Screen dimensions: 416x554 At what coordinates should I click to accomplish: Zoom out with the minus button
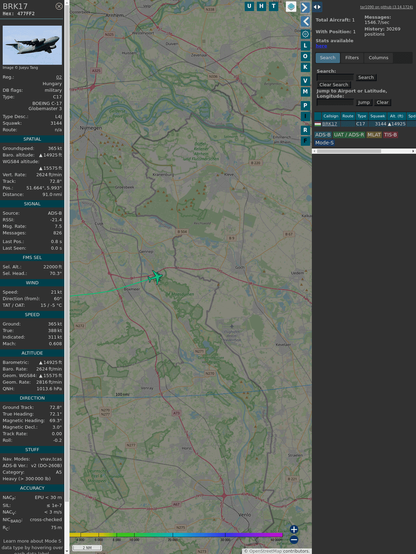coord(294,540)
